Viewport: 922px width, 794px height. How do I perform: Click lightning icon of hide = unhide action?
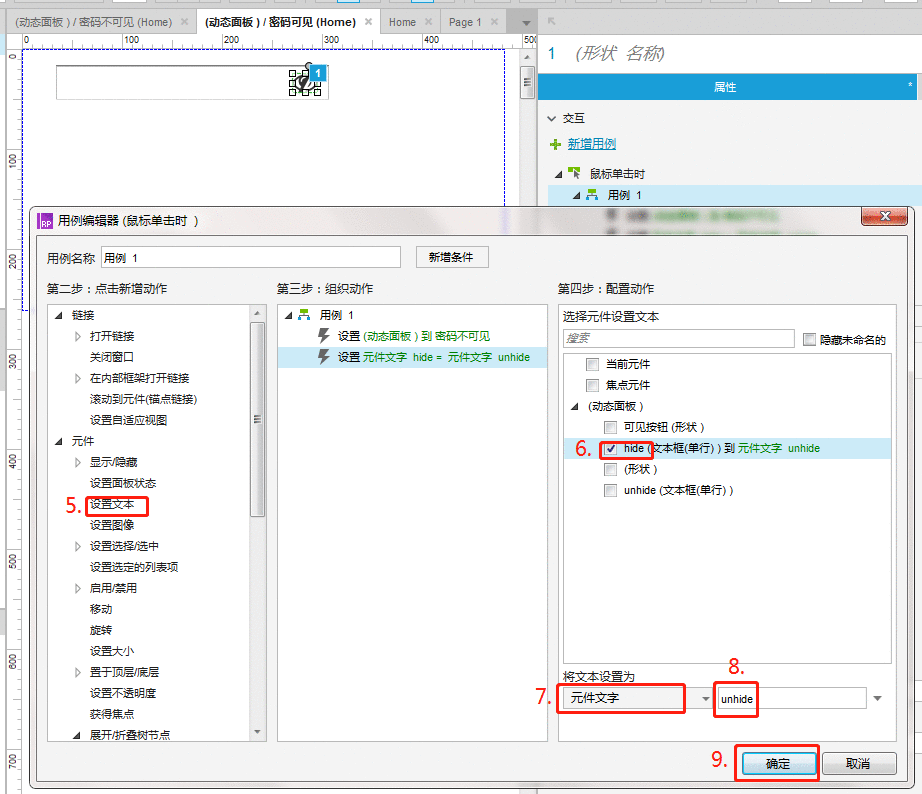pos(323,357)
